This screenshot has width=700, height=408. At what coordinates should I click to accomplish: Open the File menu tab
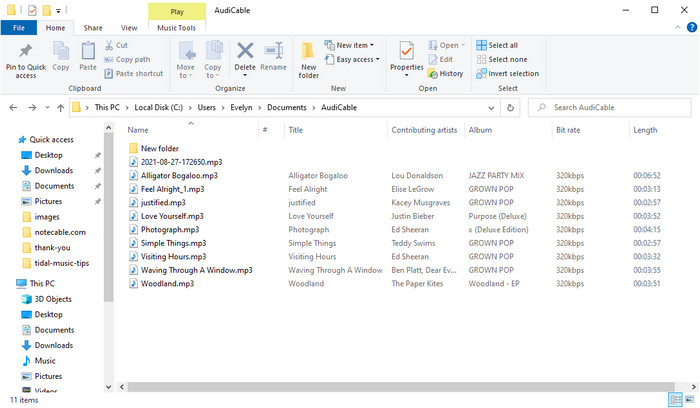(x=19, y=28)
